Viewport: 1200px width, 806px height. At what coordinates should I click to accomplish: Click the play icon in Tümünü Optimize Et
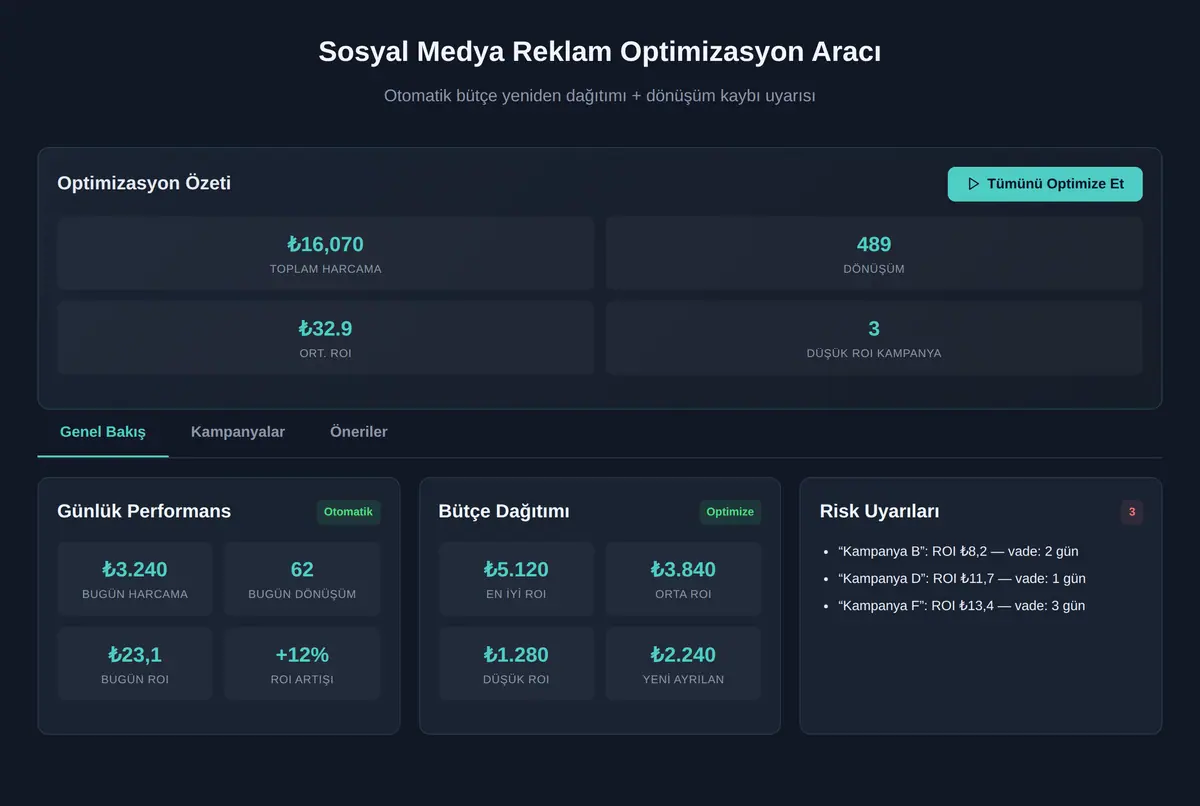pos(973,184)
